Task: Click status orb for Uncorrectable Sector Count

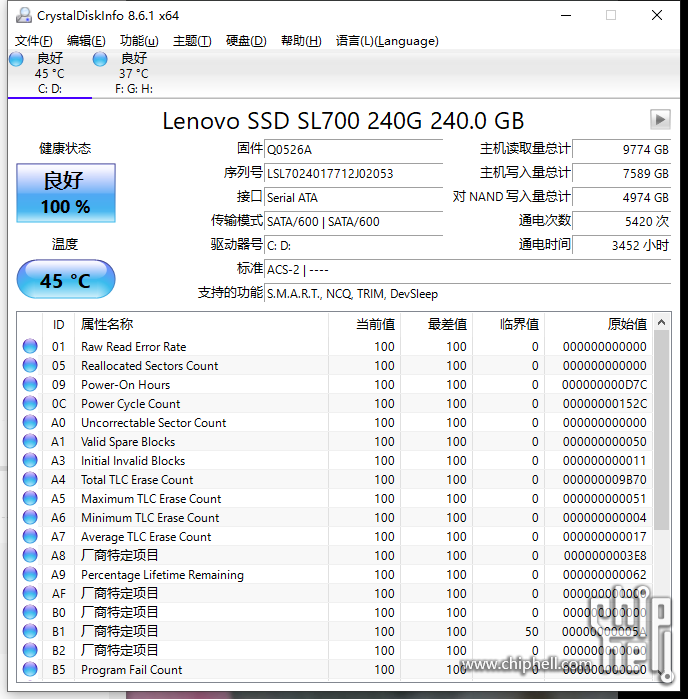Action: [30, 423]
